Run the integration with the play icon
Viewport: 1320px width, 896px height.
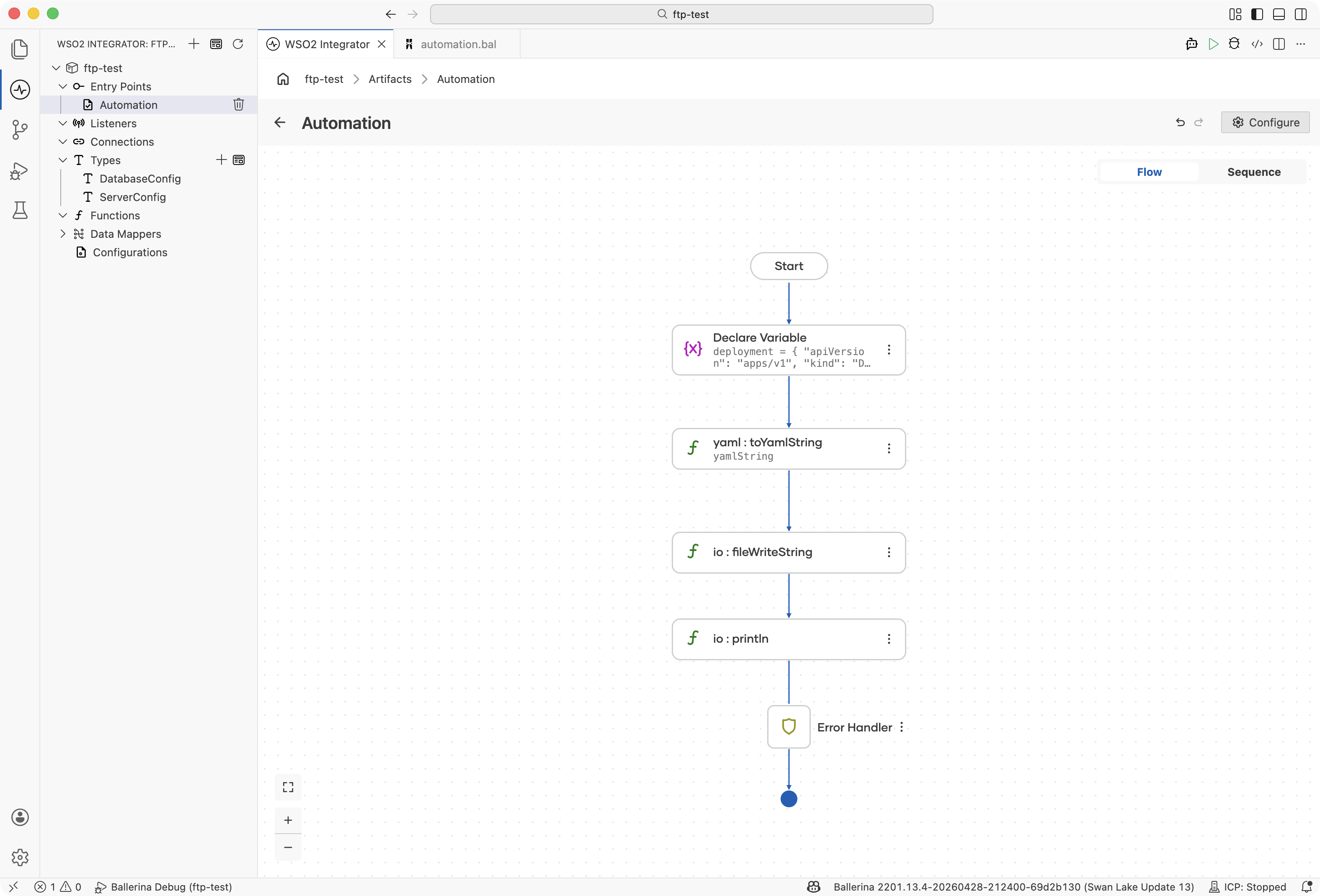pos(1213,44)
